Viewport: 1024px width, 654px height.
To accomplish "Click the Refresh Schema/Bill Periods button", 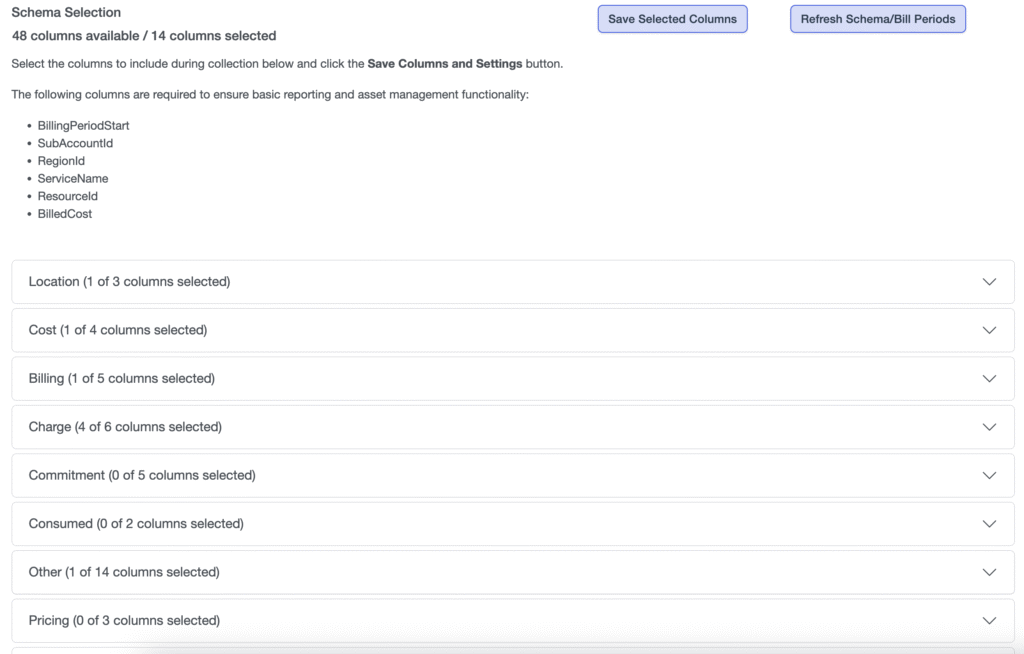I will [877, 19].
